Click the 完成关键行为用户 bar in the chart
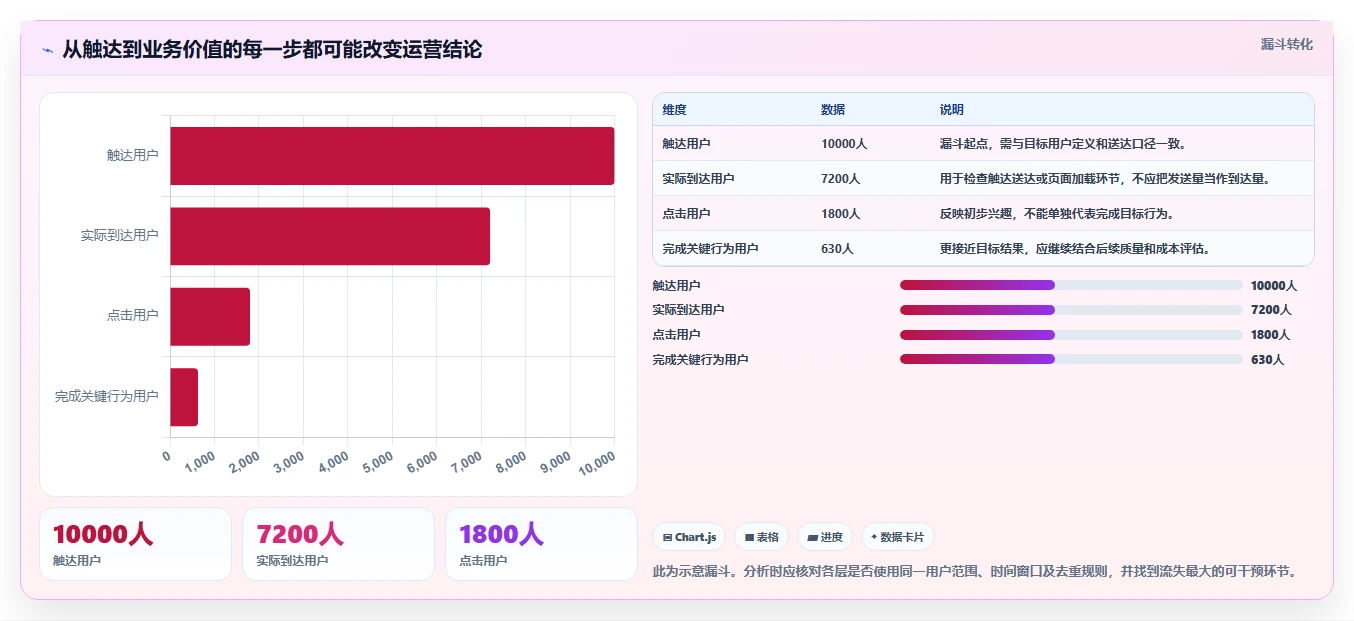The width and height of the screenshot is (1354, 621). point(184,397)
